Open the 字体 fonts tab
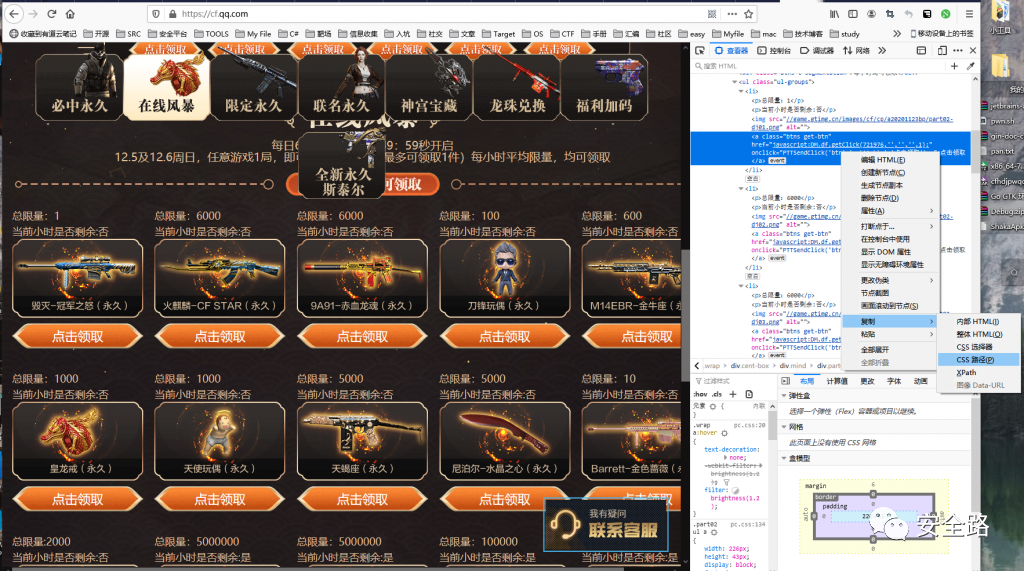The image size is (1024, 571). [893, 381]
